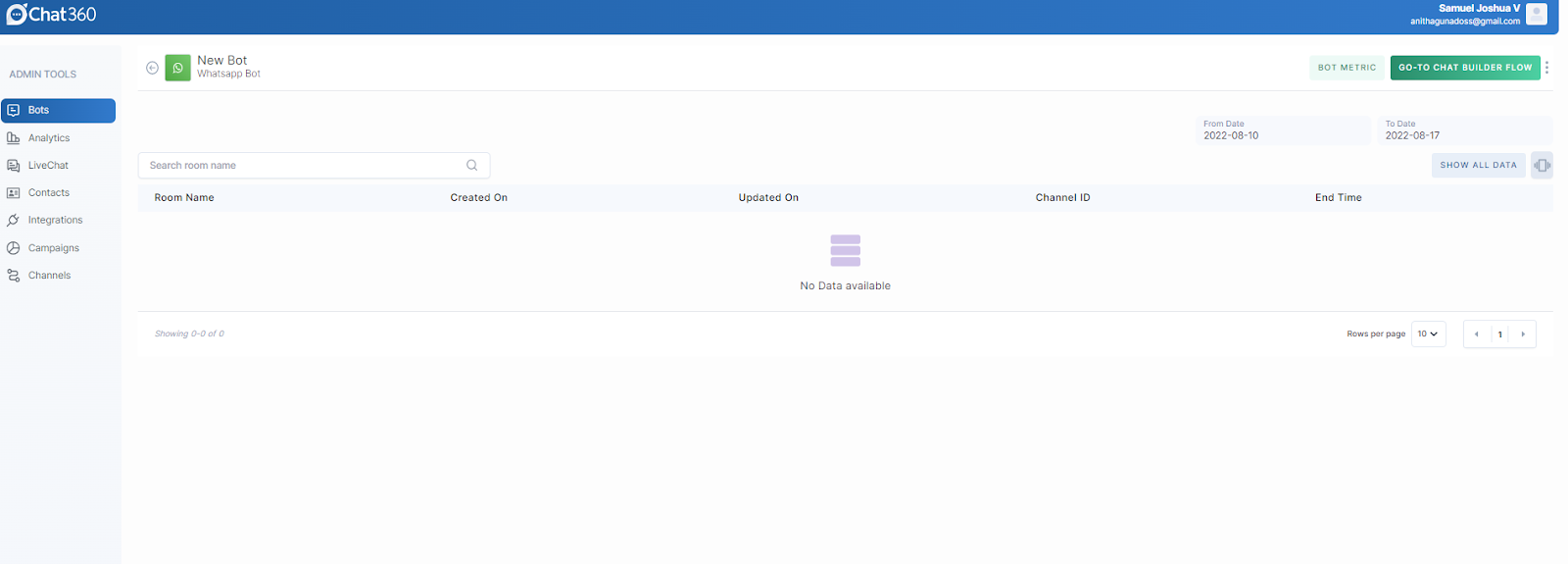Go back using the arrow icon
Viewport: 1568px width, 564px height.
152,68
